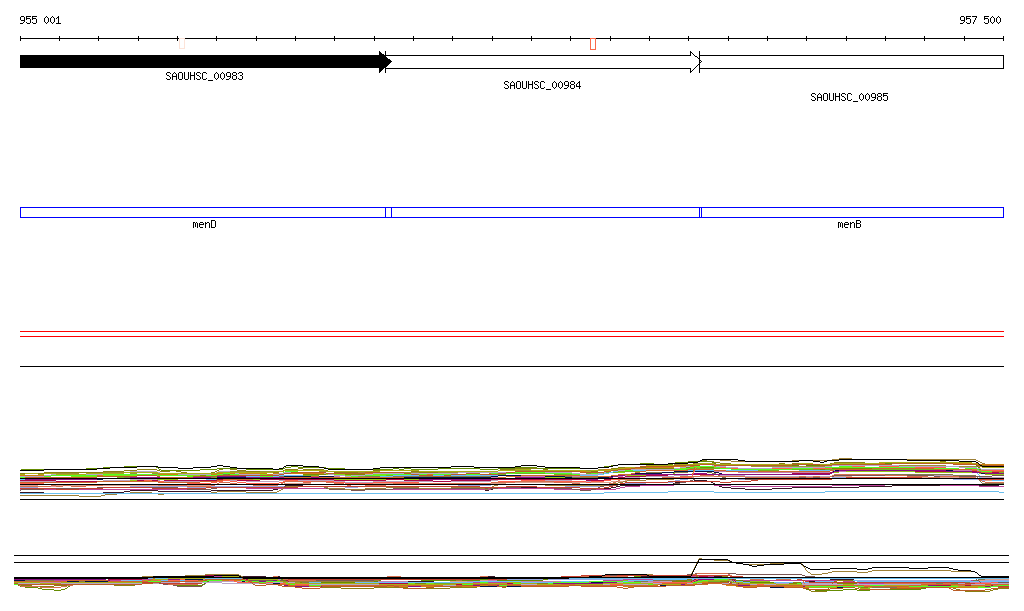Click the menB gene name label
Viewport: 1024px width, 611px height.
[x=849, y=225]
